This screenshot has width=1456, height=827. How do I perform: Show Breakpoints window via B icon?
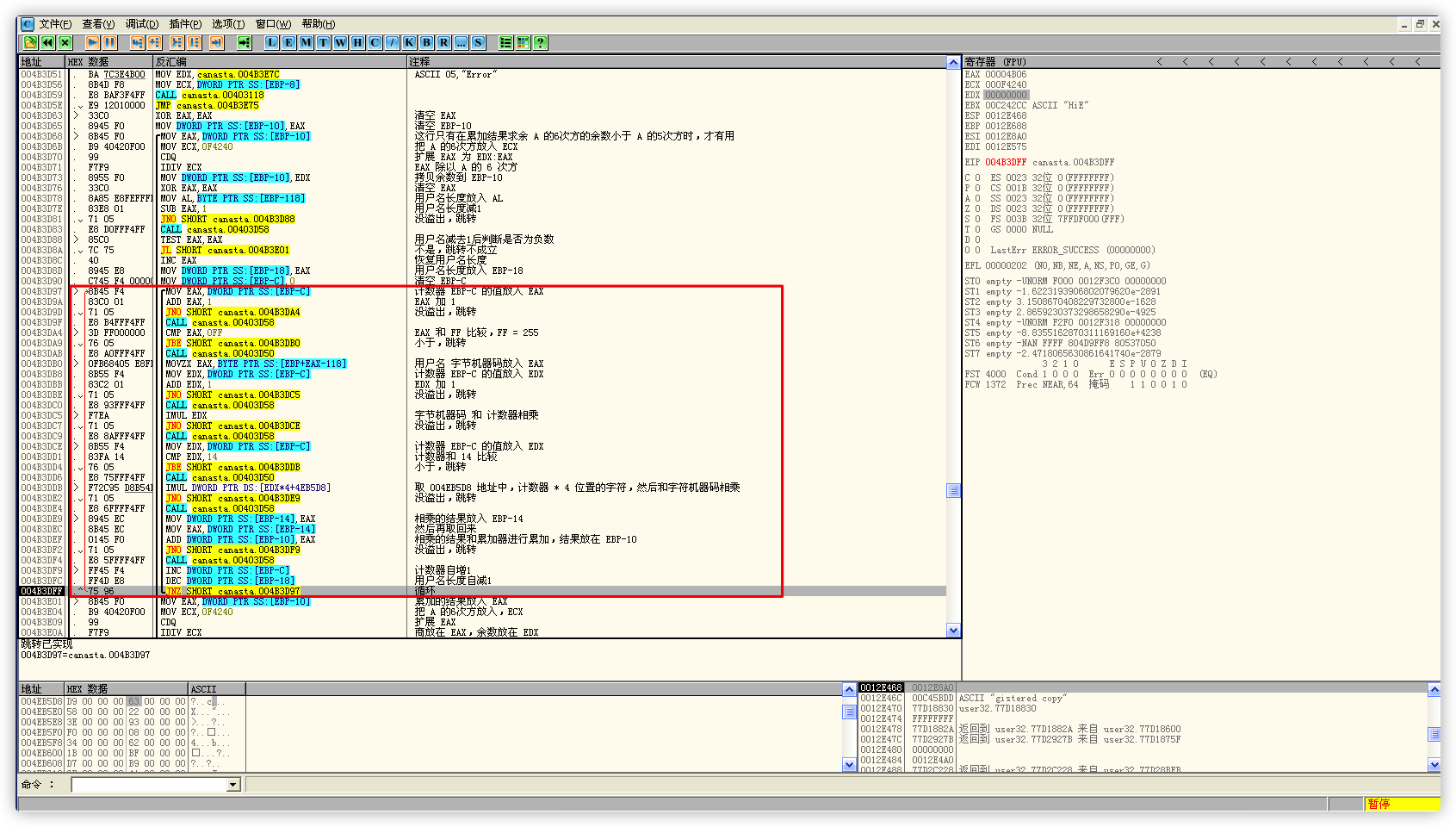coord(426,42)
